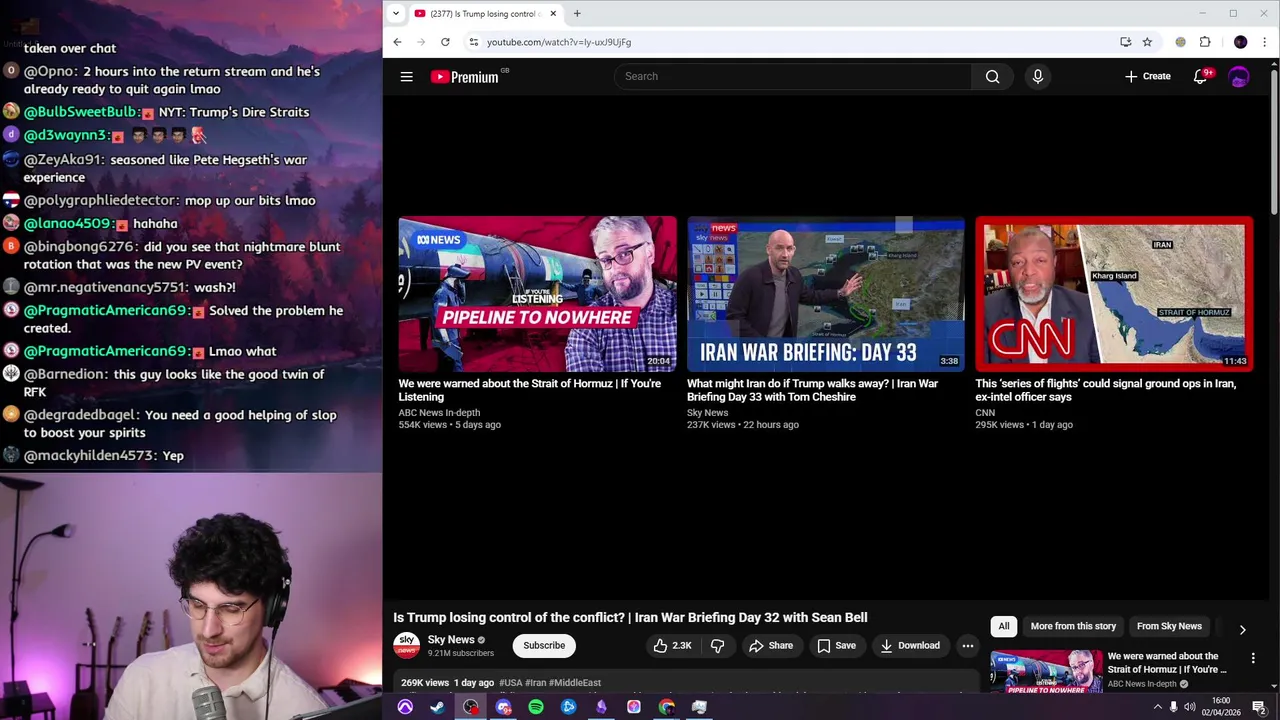Select More from this story chip

pyautogui.click(x=1073, y=627)
